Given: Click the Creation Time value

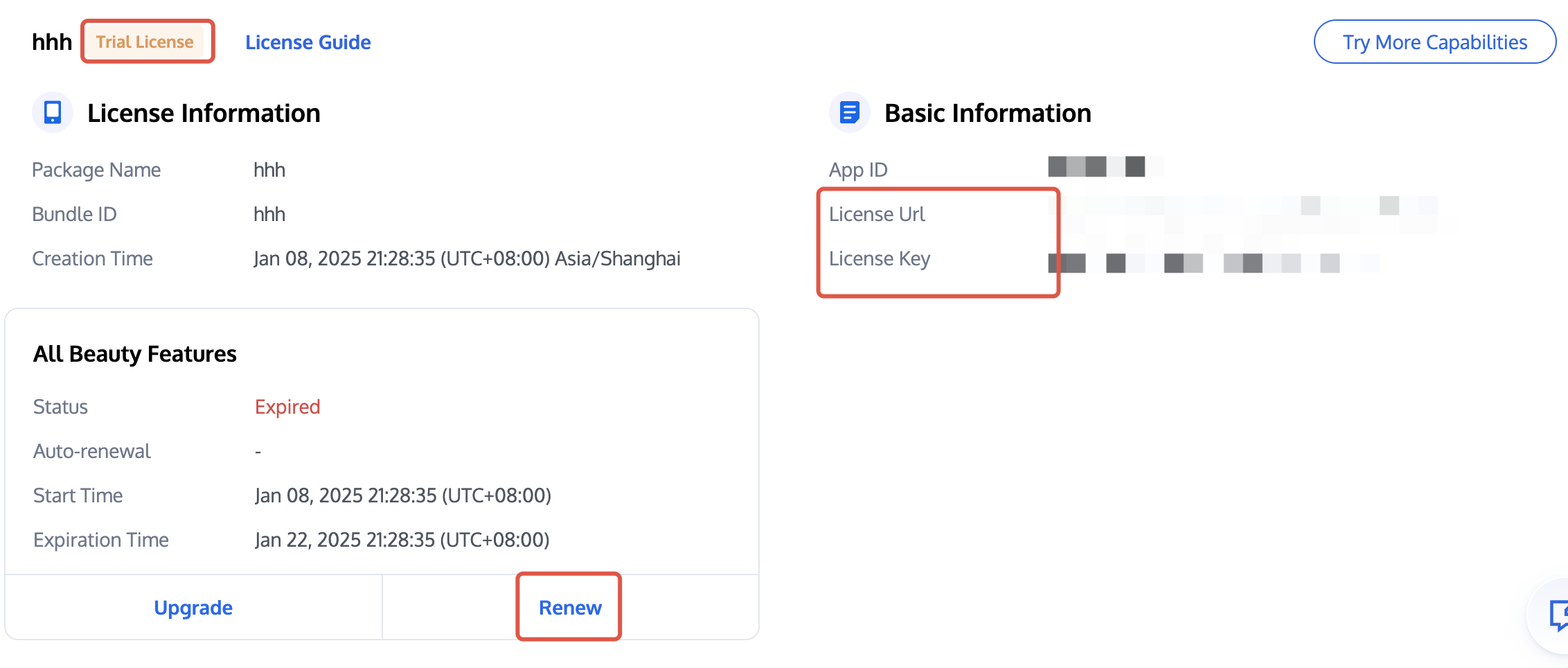Looking at the screenshot, I should (x=467, y=258).
